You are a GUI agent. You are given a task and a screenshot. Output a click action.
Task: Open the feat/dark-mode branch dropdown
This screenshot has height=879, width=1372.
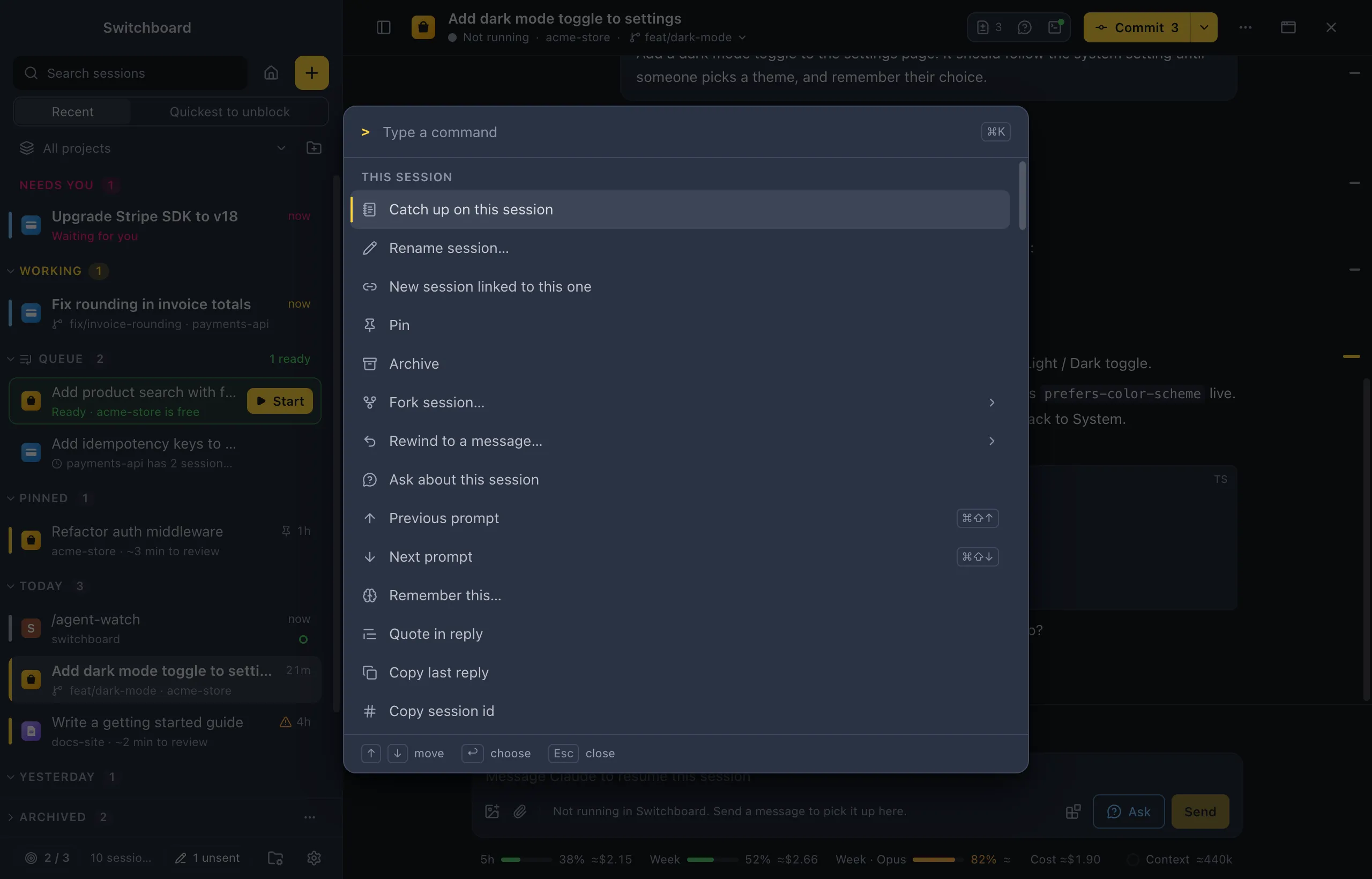[688, 38]
